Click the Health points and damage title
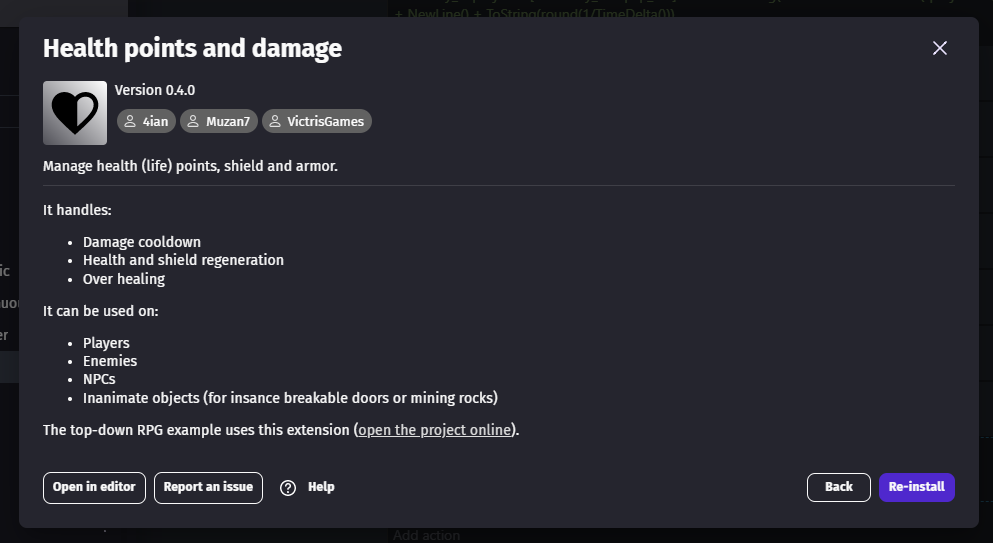This screenshot has width=993, height=543. click(193, 48)
